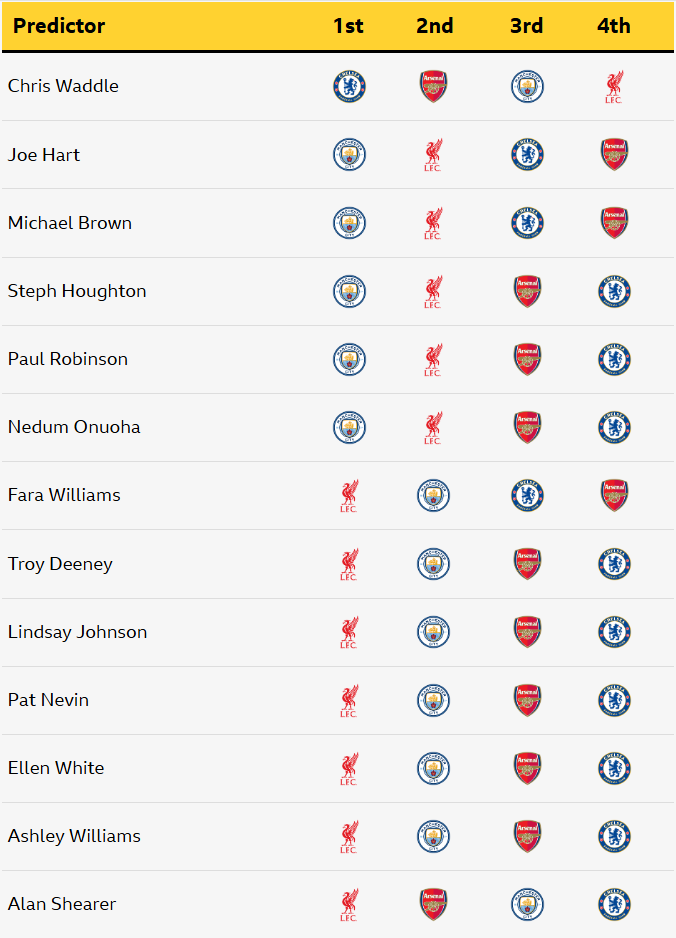
Task: Click the Predictor column header
Action: (x=59, y=26)
